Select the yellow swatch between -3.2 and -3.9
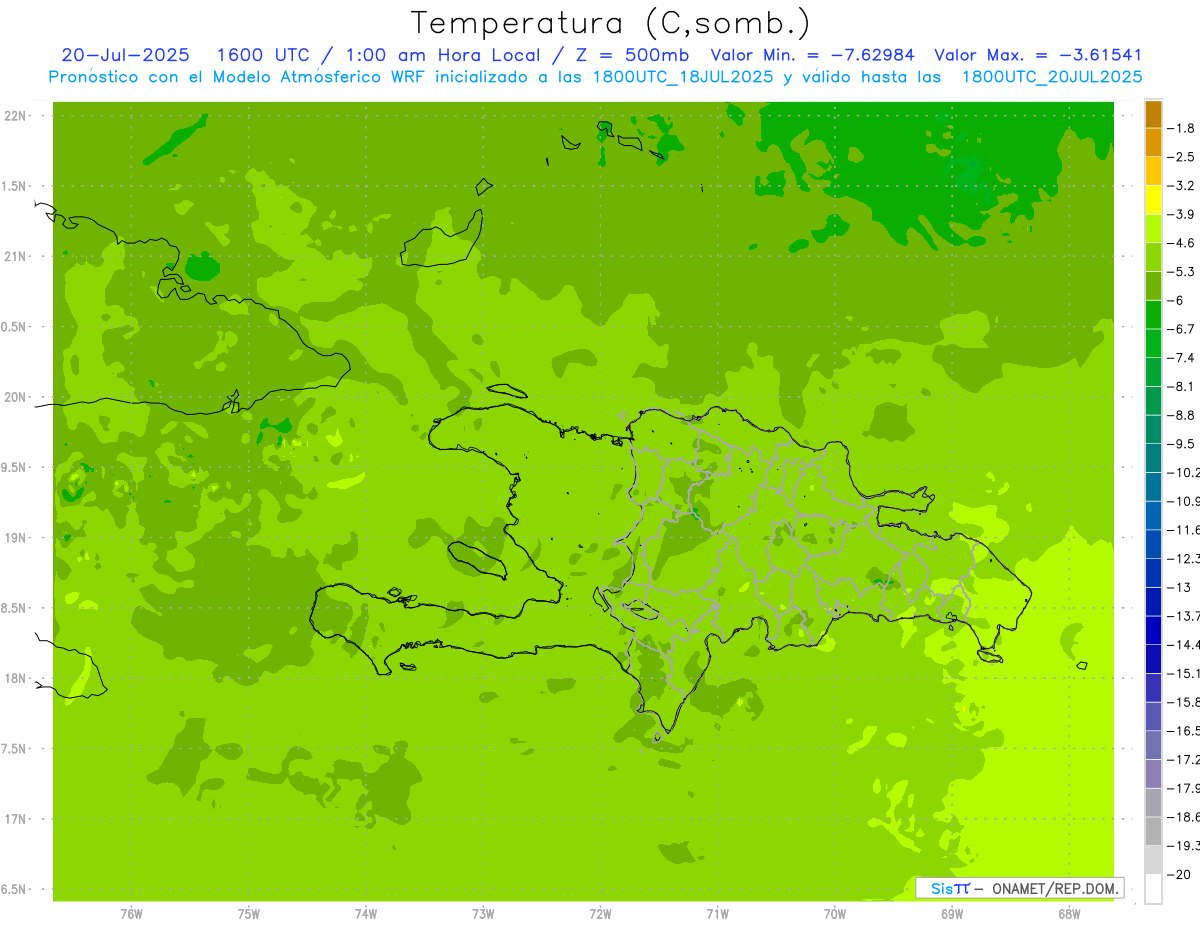1200x927 pixels. click(x=1153, y=200)
